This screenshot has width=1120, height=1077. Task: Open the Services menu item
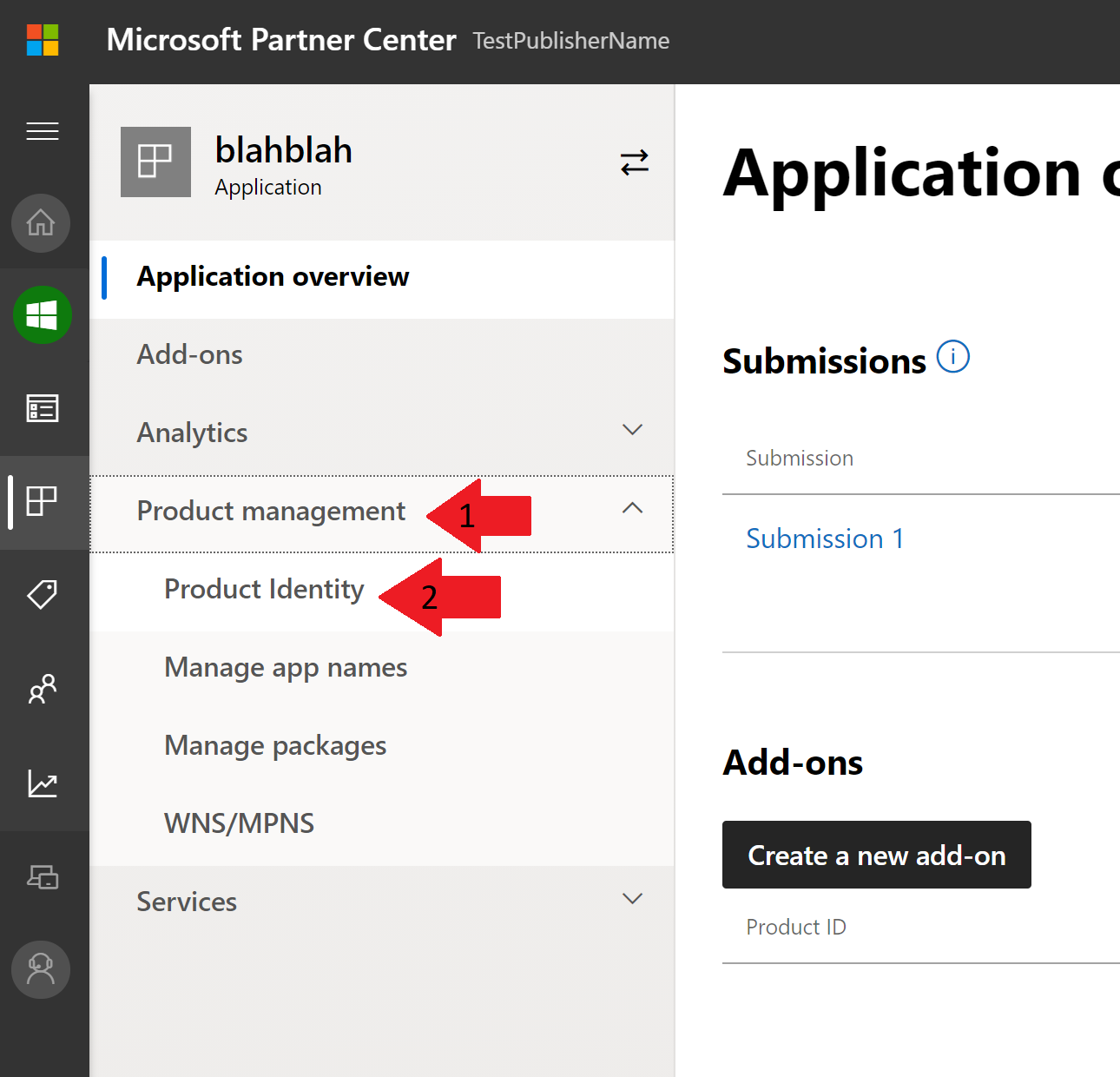[x=382, y=903]
